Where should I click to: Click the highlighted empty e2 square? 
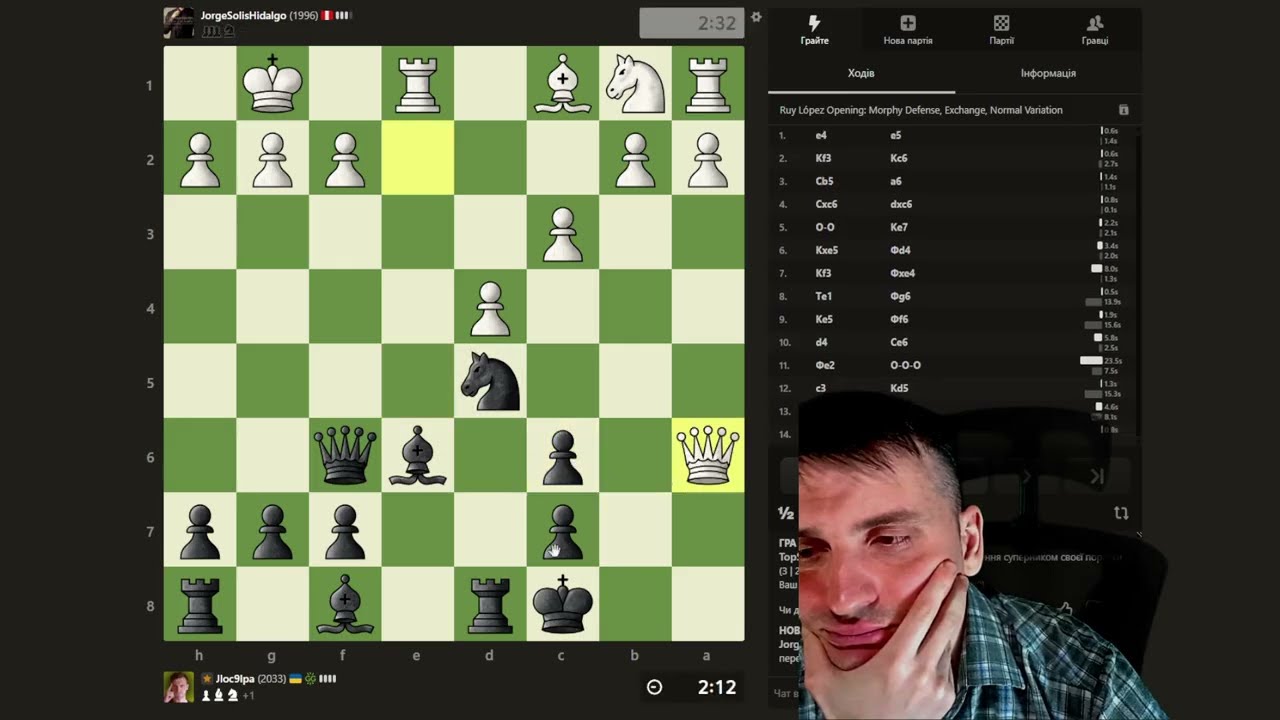417,159
